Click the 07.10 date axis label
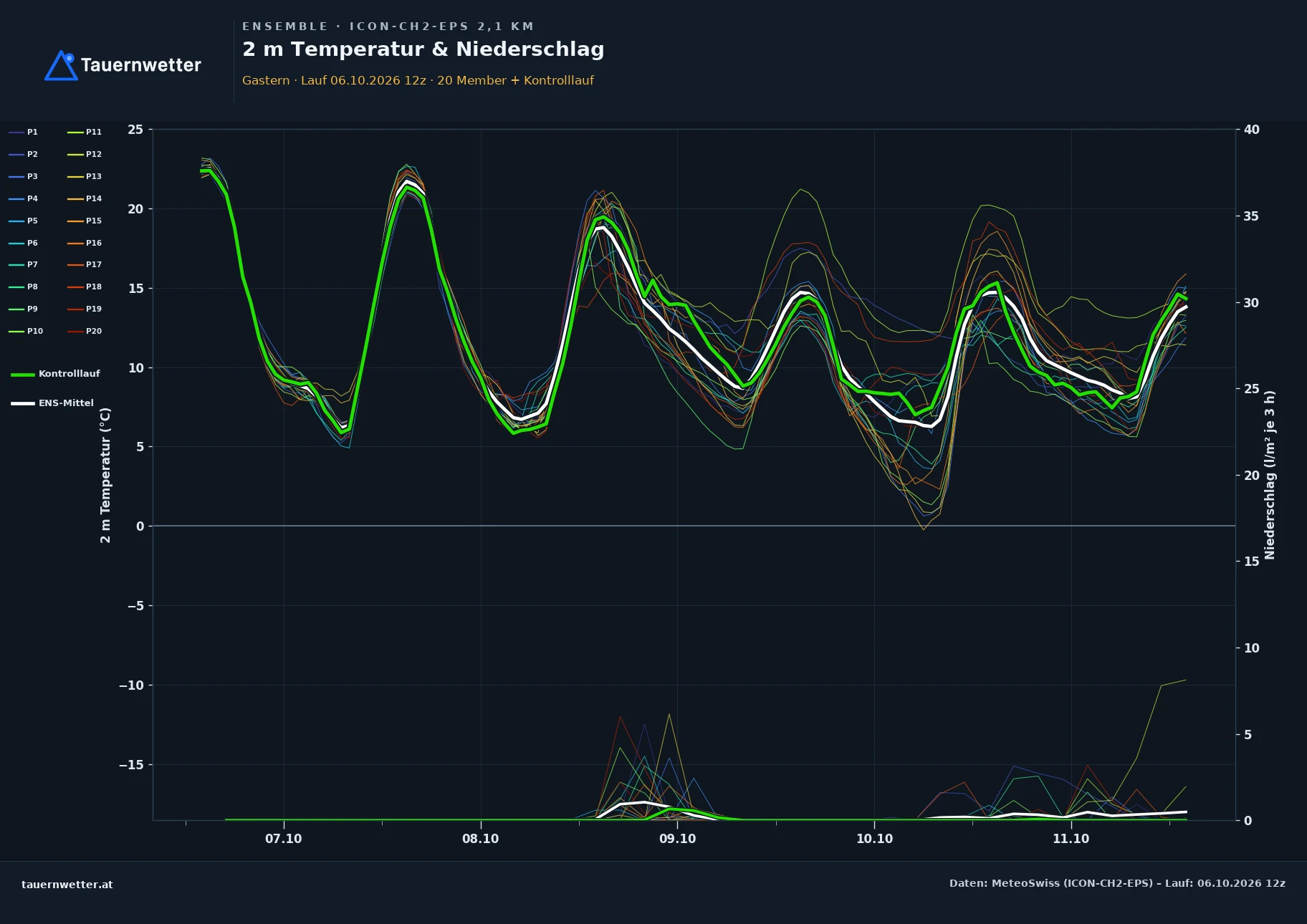Screen dimensions: 1307x924 click(x=284, y=839)
